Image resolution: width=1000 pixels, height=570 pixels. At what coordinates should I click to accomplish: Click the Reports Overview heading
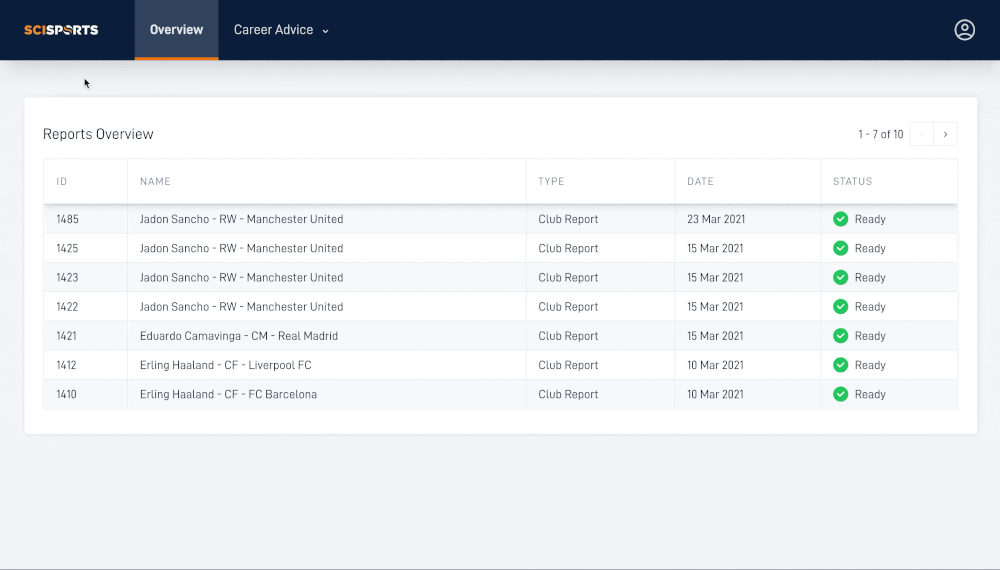click(x=98, y=135)
